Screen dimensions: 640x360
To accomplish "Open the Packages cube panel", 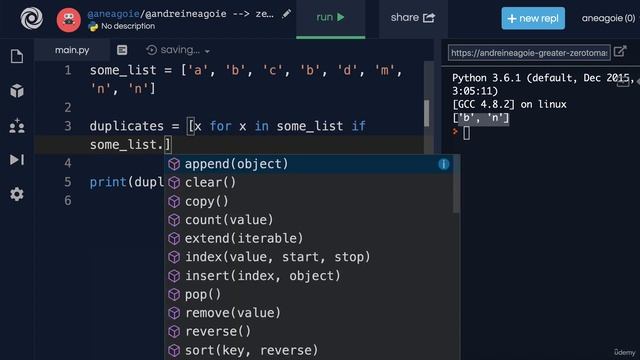I will (x=17, y=91).
